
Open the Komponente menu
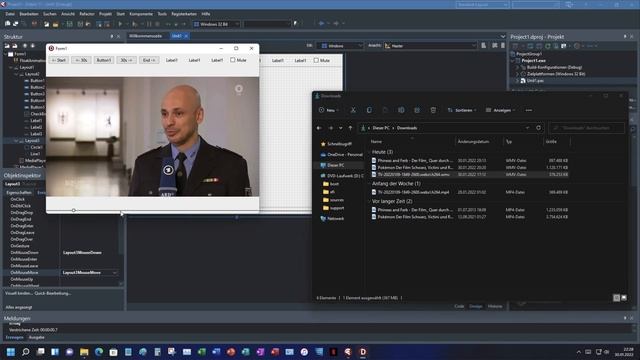point(141,14)
